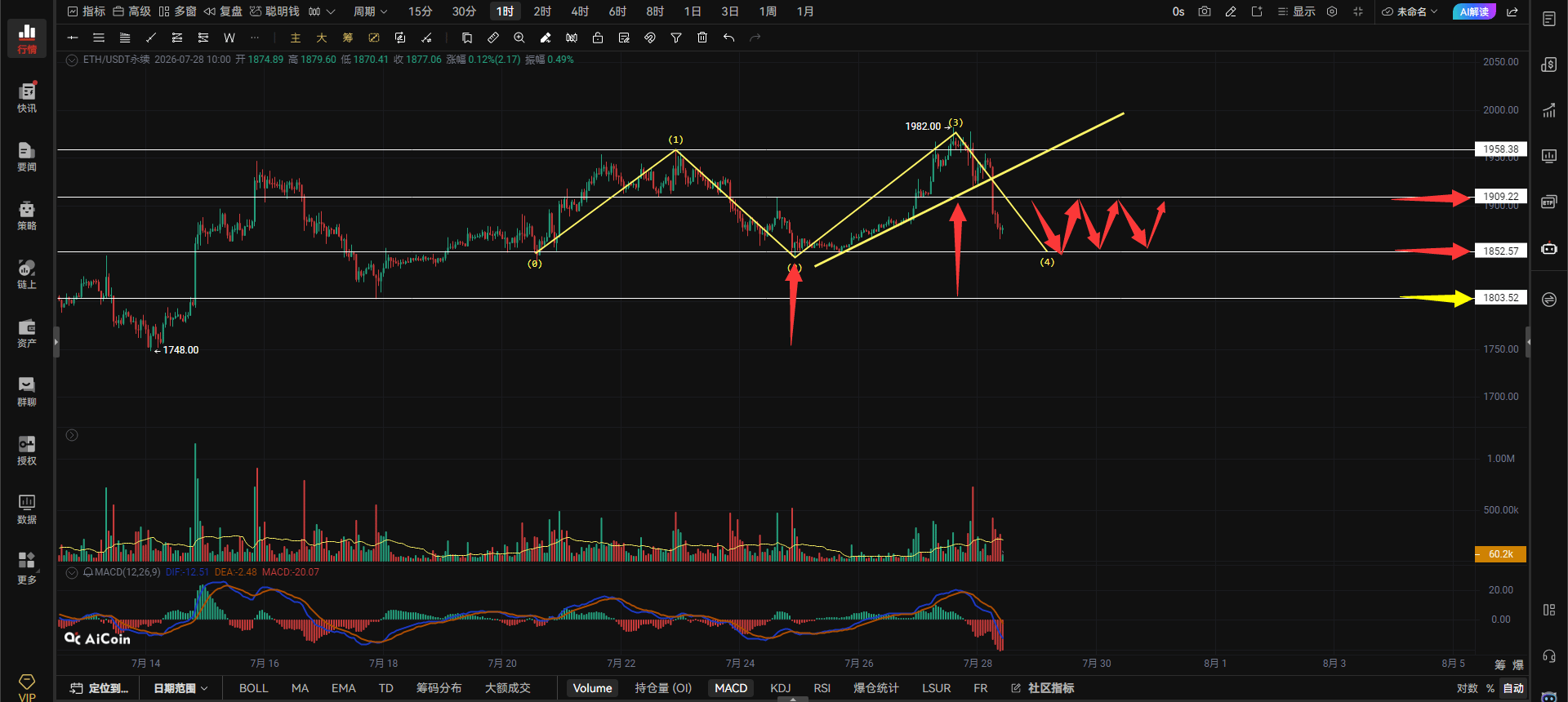The image size is (1568, 702).
Task: Open chart settings hexagon gear icon
Action: coord(1332,11)
